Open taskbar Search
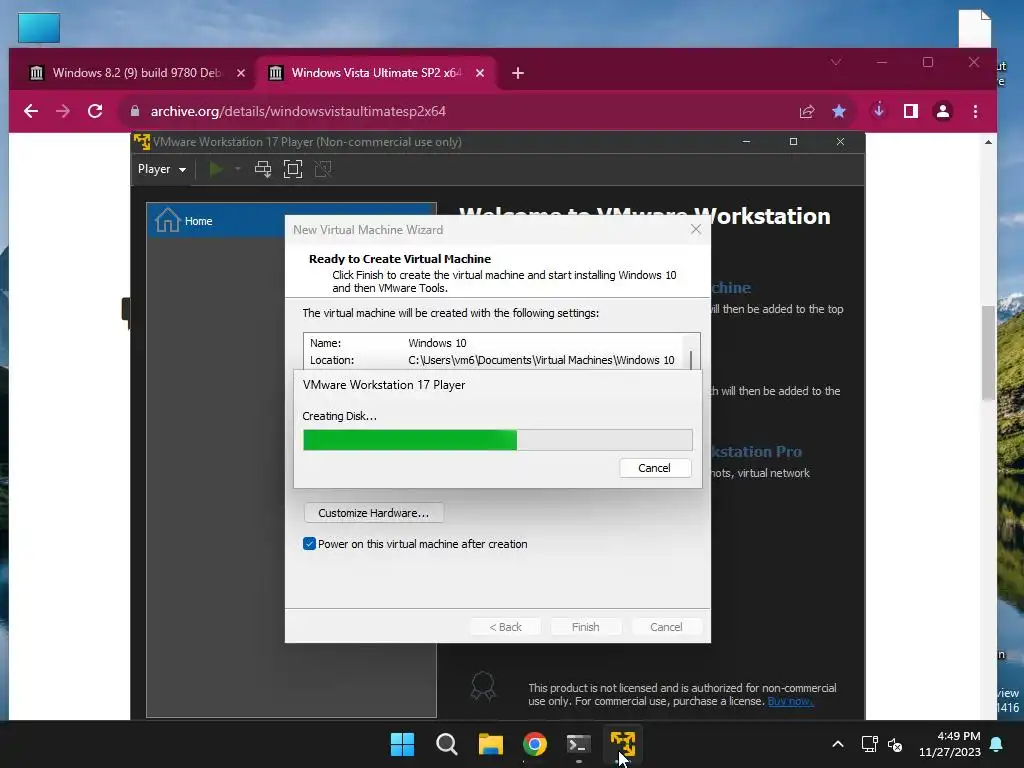 pyautogui.click(x=447, y=744)
